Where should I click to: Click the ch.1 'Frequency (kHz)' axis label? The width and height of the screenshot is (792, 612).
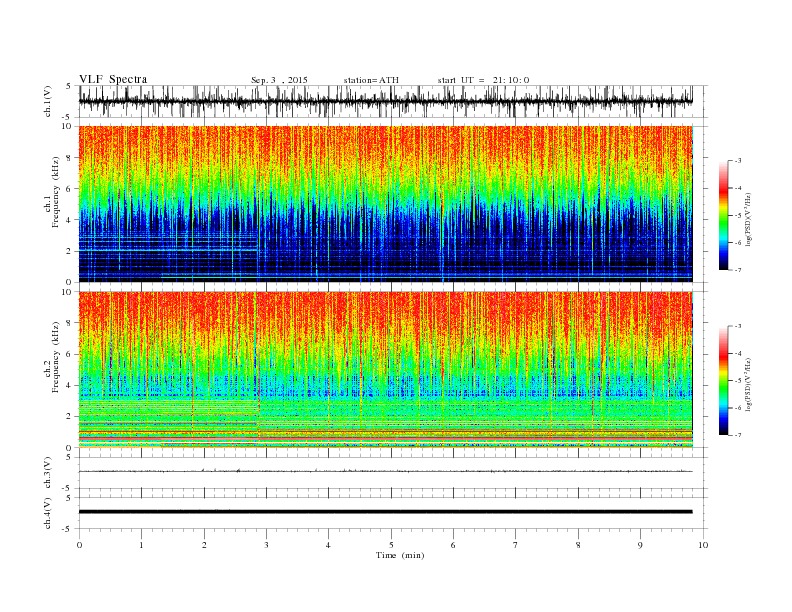[x=56, y=192]
